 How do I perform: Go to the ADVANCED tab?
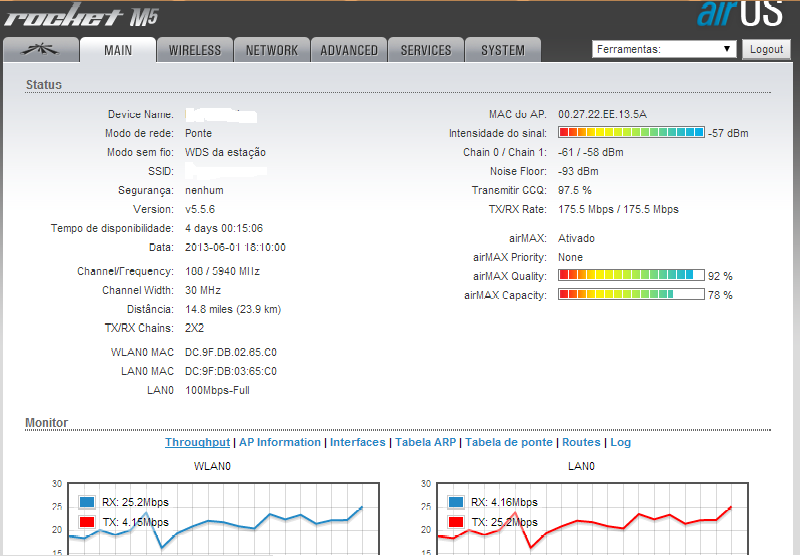pyautogui.click(x=349, y=50)
